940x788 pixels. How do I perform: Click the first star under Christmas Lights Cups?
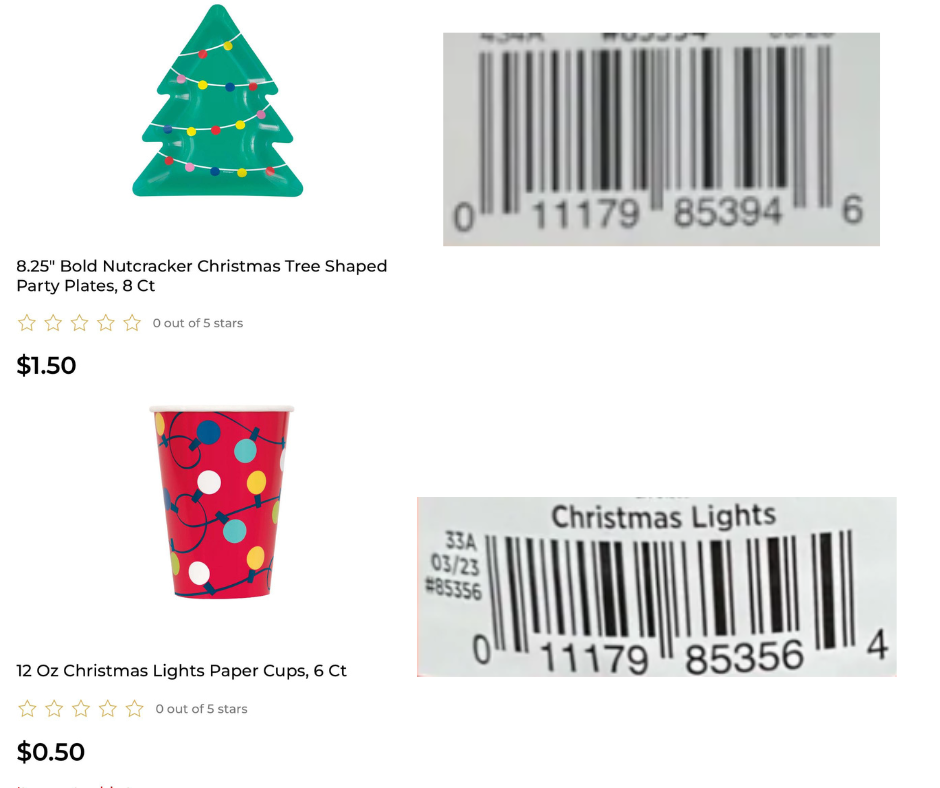click(28, 709)
